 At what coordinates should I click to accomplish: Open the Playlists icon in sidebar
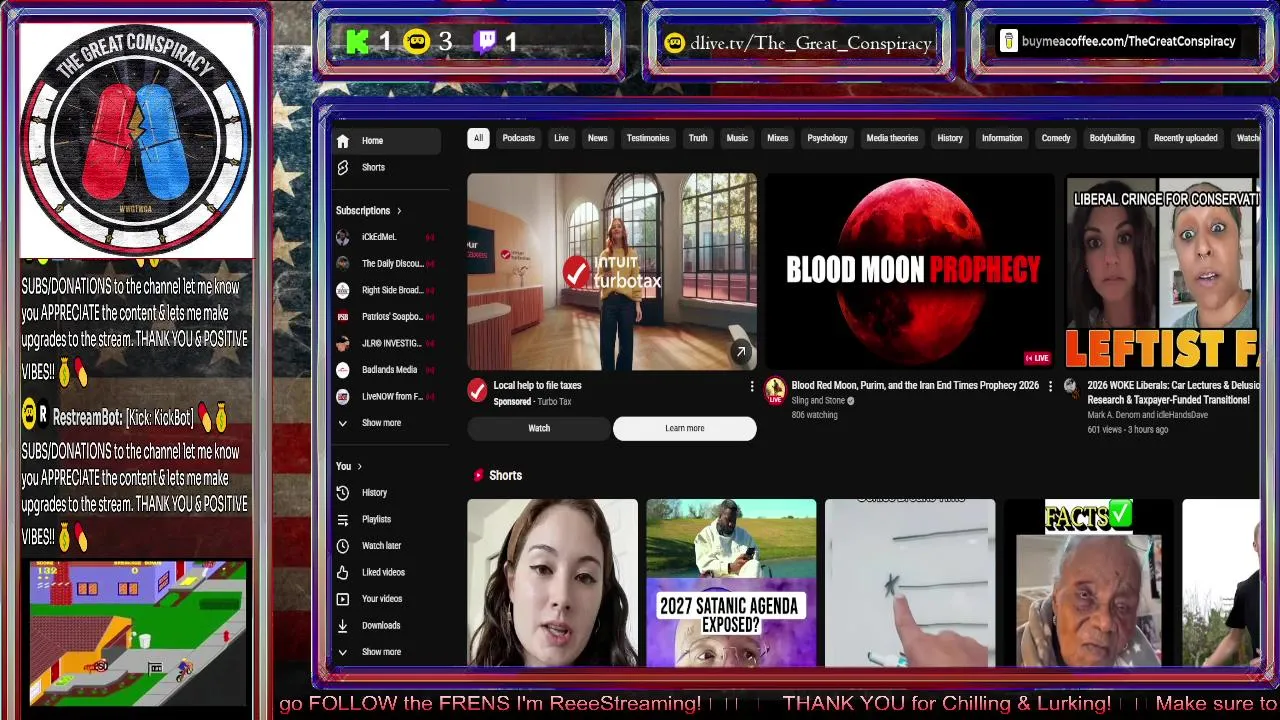point(343,519)
